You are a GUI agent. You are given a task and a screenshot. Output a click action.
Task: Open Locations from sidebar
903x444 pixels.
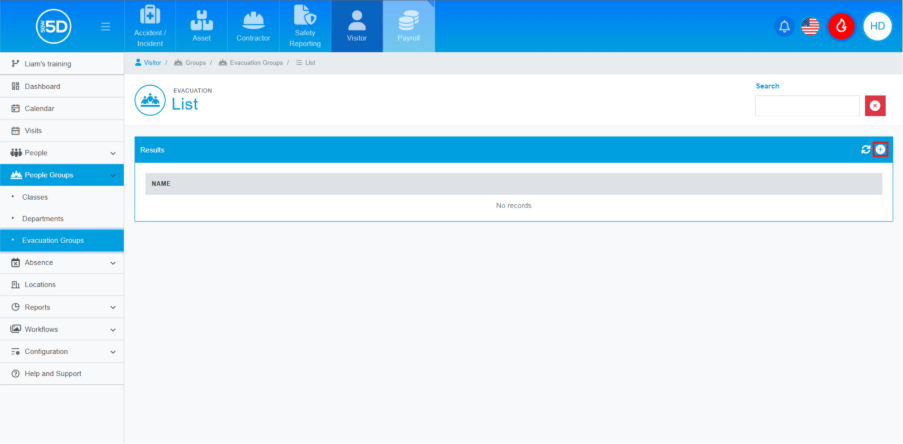(62, 284)
